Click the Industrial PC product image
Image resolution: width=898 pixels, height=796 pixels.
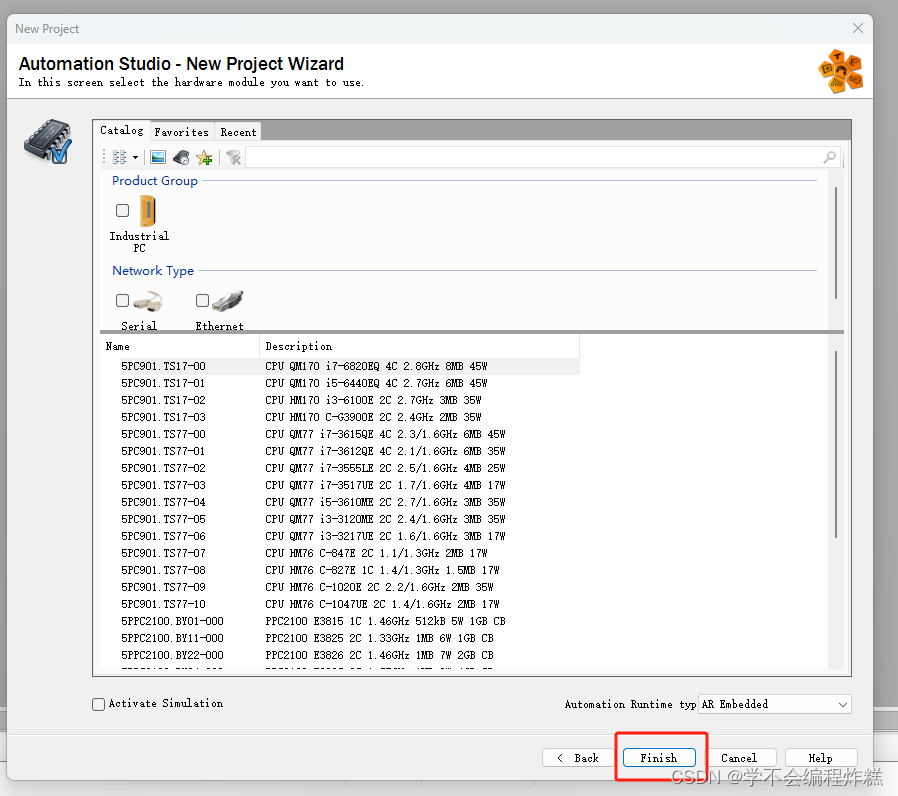[x=148, y=210]
